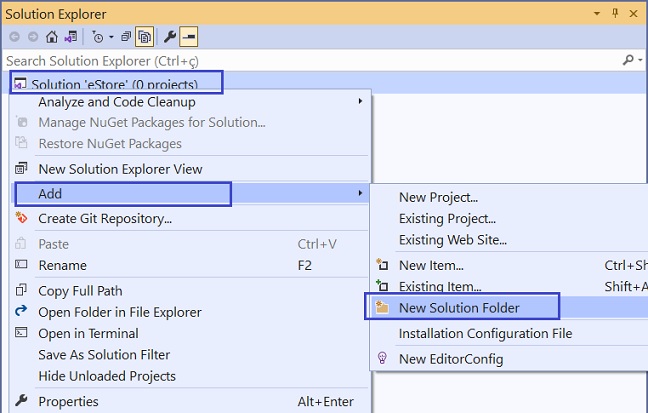
Task: Select the Solution 'eStore' tree node
Action: pyautogui.click(x=113, y=84)
